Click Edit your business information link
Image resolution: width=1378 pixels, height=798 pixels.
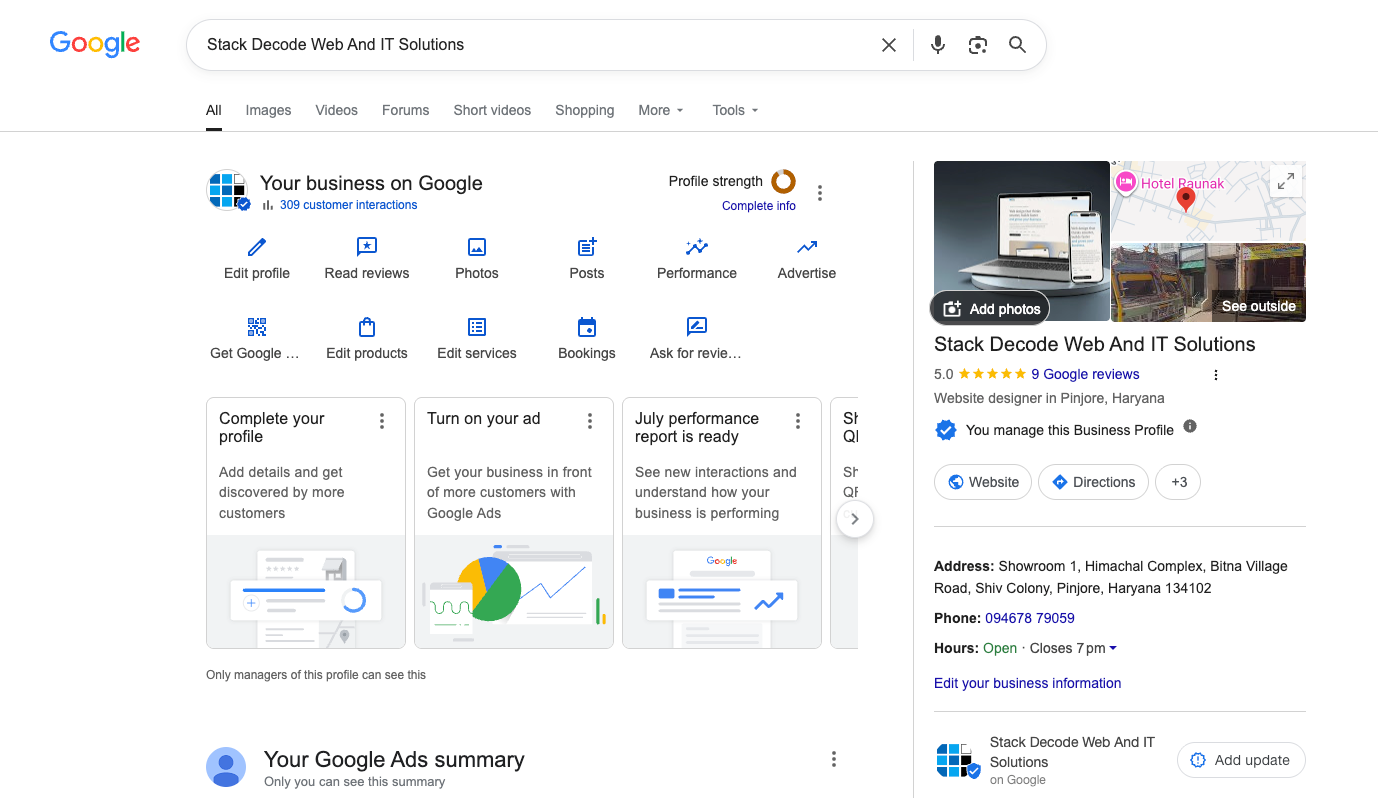(1027, 683)
